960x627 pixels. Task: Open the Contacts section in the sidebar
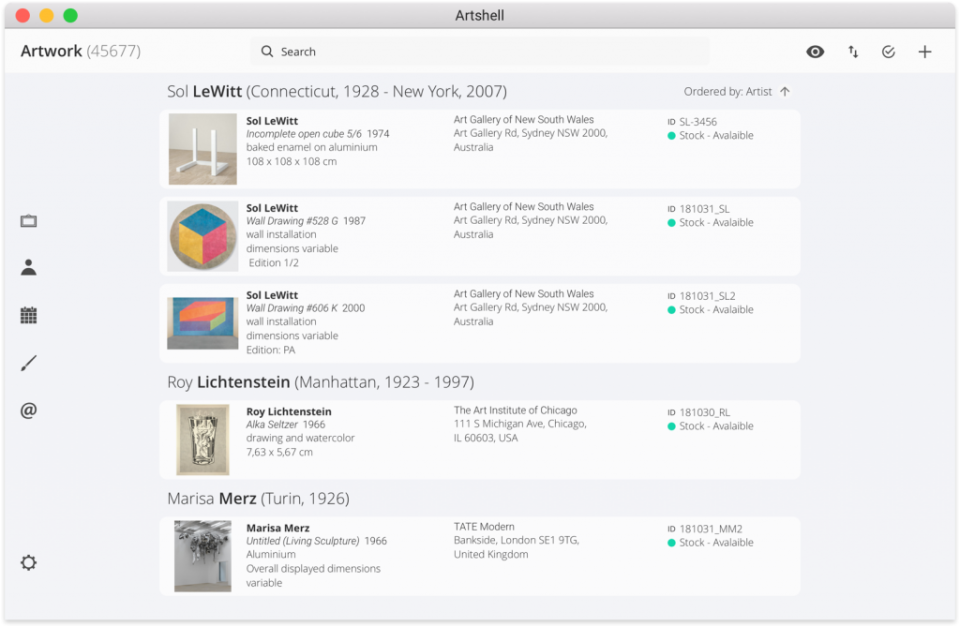(28, 267)
